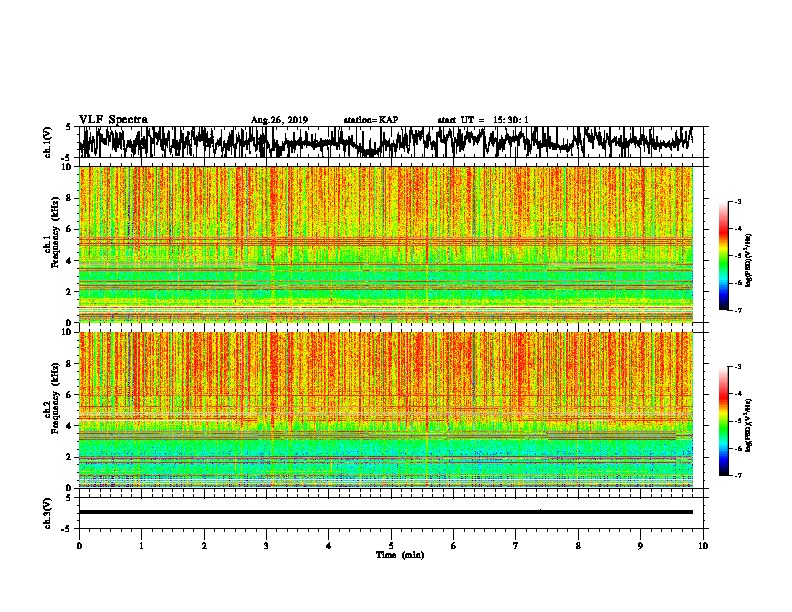
Task: Click the ch.1 voltage waveform trace
Action: [x=385, y=142]
